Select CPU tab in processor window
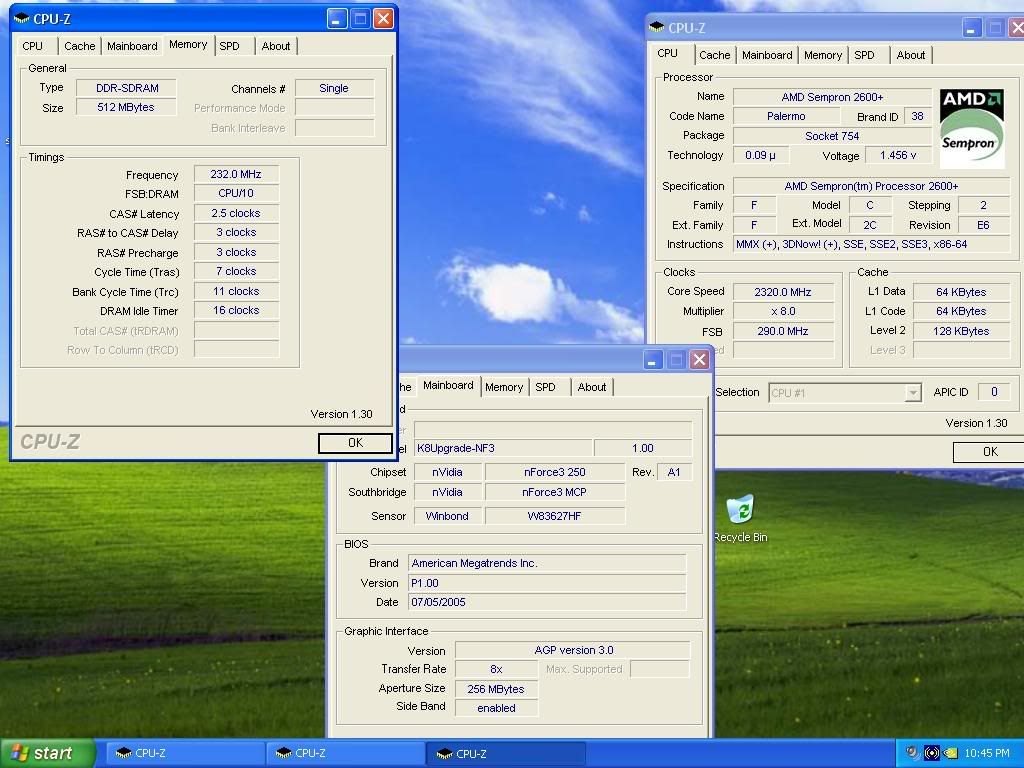 click(667, 54)
